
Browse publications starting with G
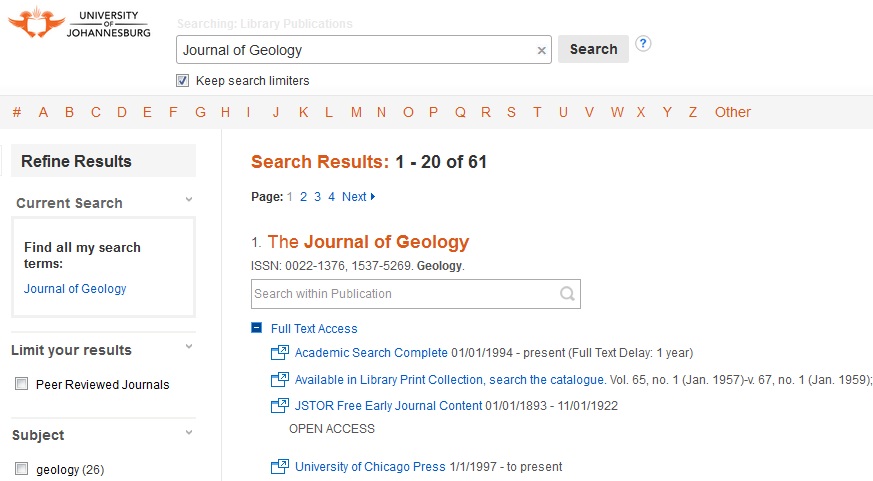pyautogui.click(x=200, y=112)
